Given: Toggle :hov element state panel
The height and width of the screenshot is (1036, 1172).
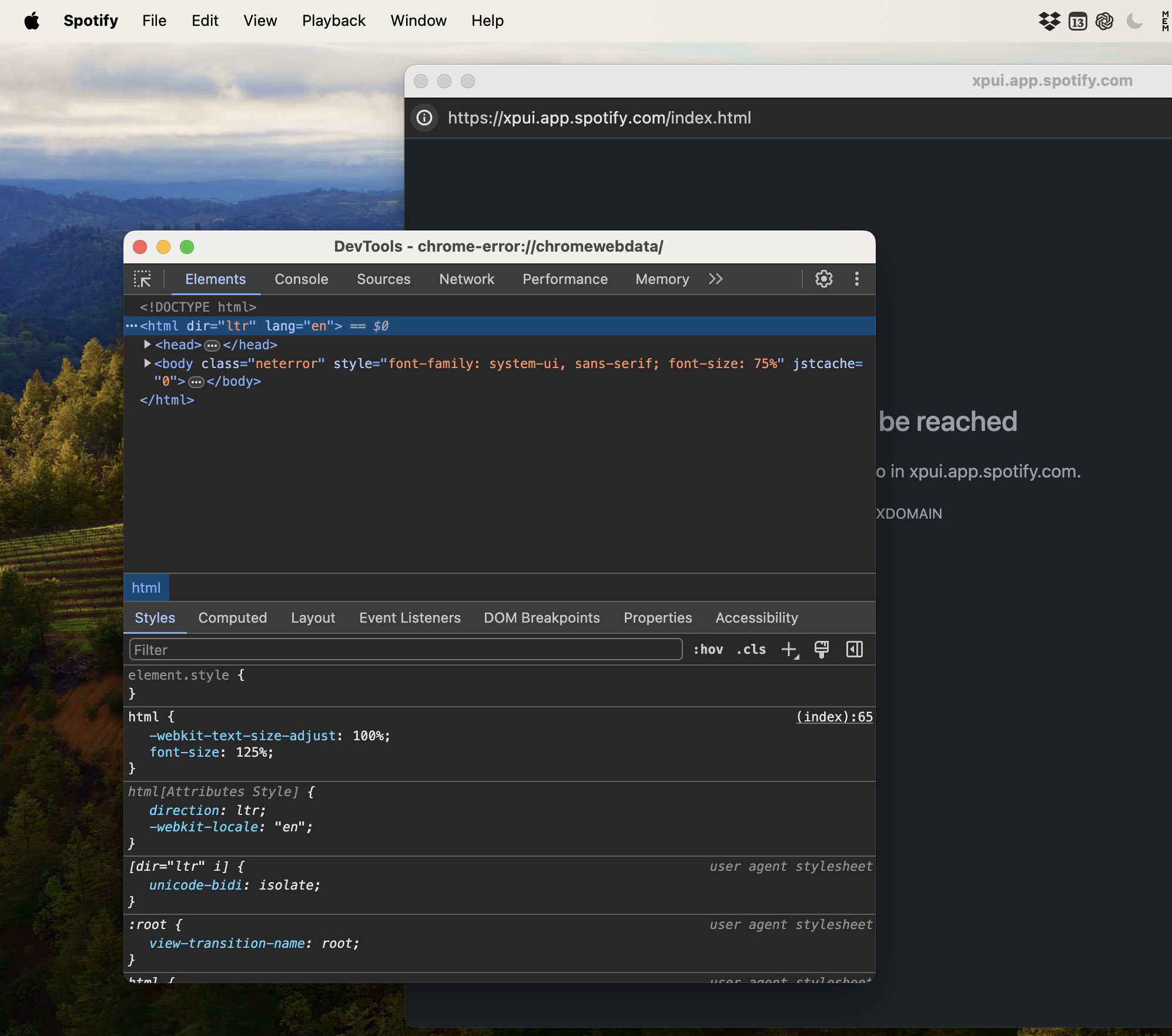Looking at the screenshot, I should pyautogui.click(x=708, y=650).
